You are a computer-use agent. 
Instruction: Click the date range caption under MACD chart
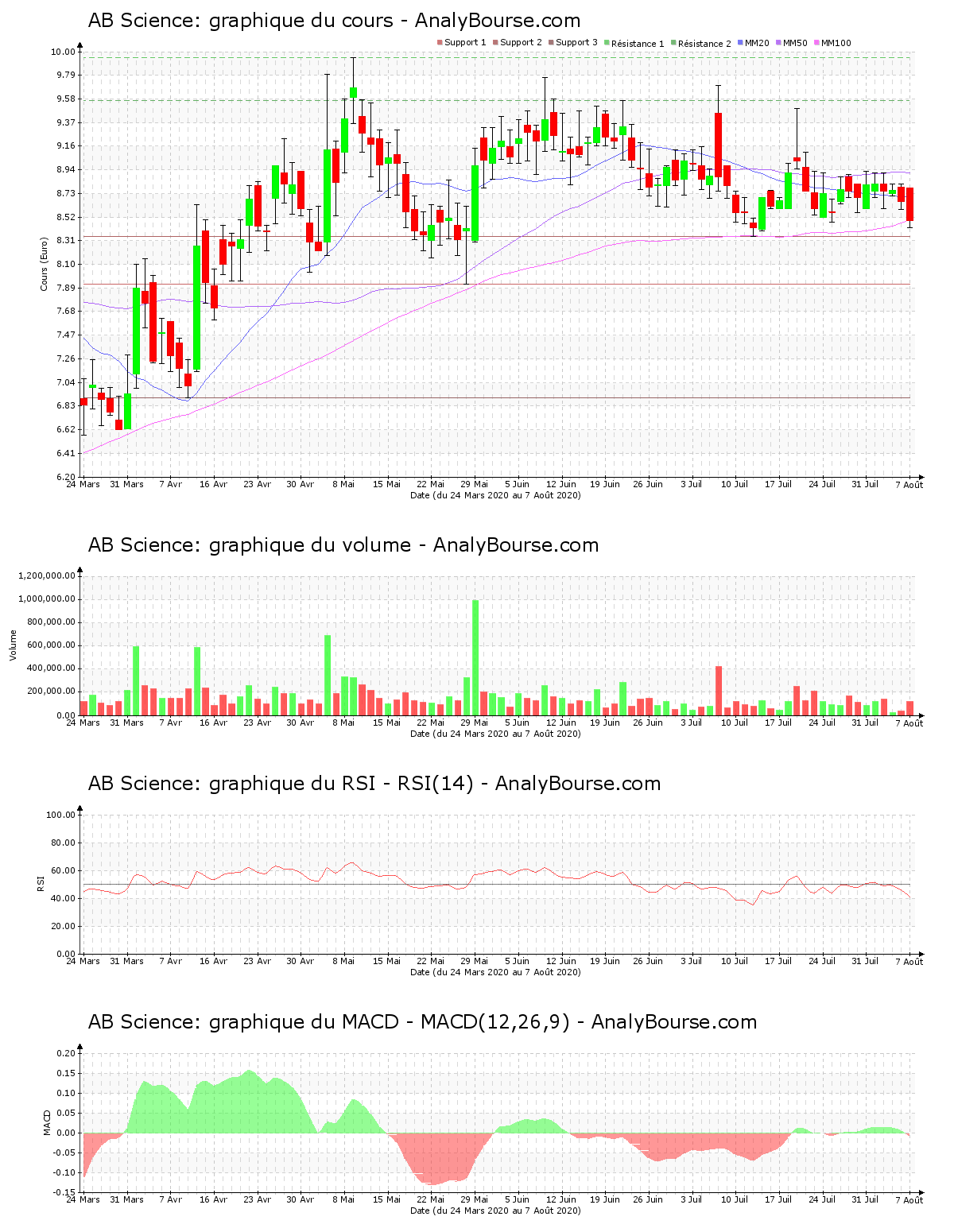[x=495, y=1210]
